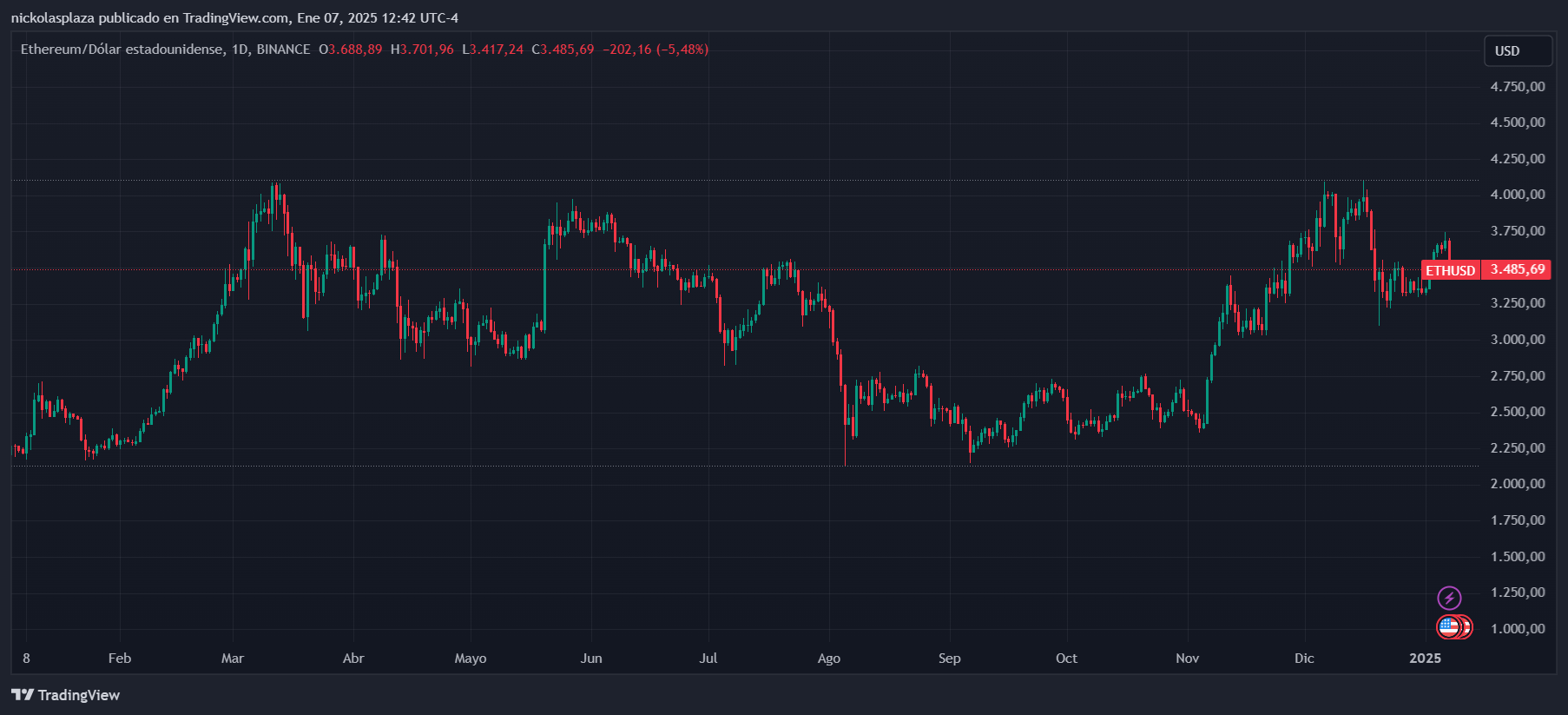Click the ETHUSD red symbol tag
The width and height of the screenshot is (1568, 715).
click(1450, 270)
